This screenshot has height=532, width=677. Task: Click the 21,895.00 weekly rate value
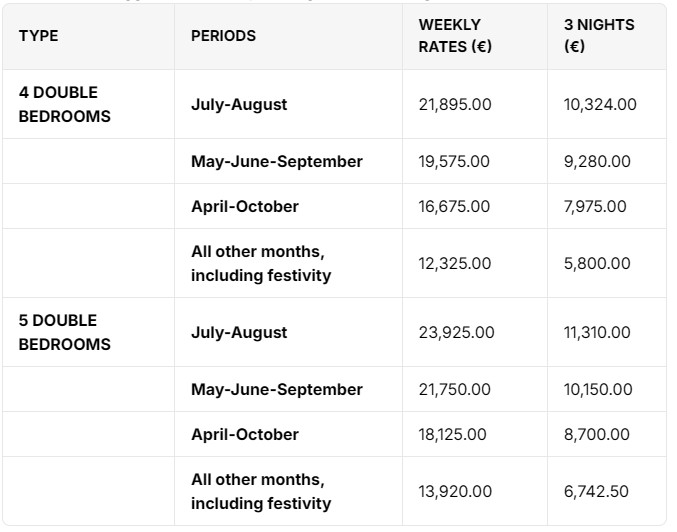(x=455, y=104)
